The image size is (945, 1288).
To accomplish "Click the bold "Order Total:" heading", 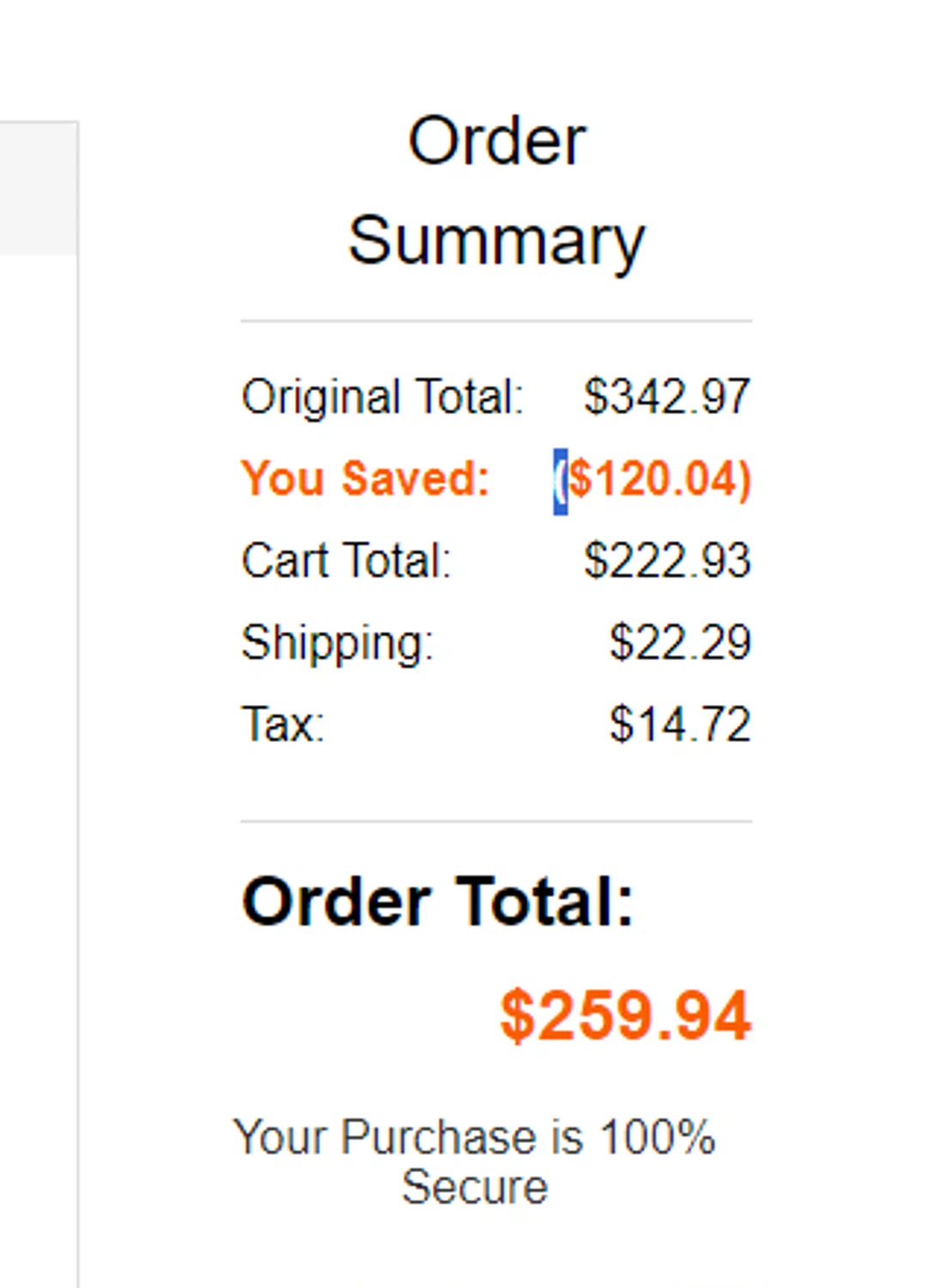I will [x=438, y=902].
